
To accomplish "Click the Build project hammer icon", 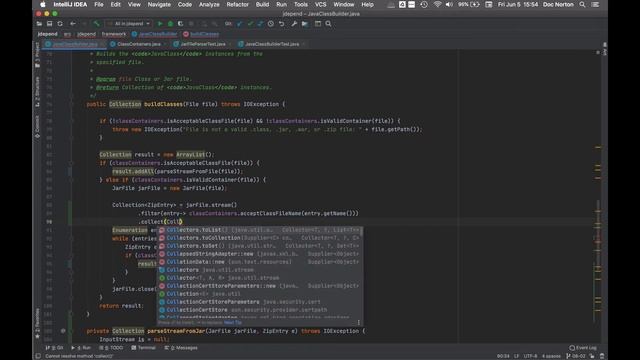I will click(96, 24).
